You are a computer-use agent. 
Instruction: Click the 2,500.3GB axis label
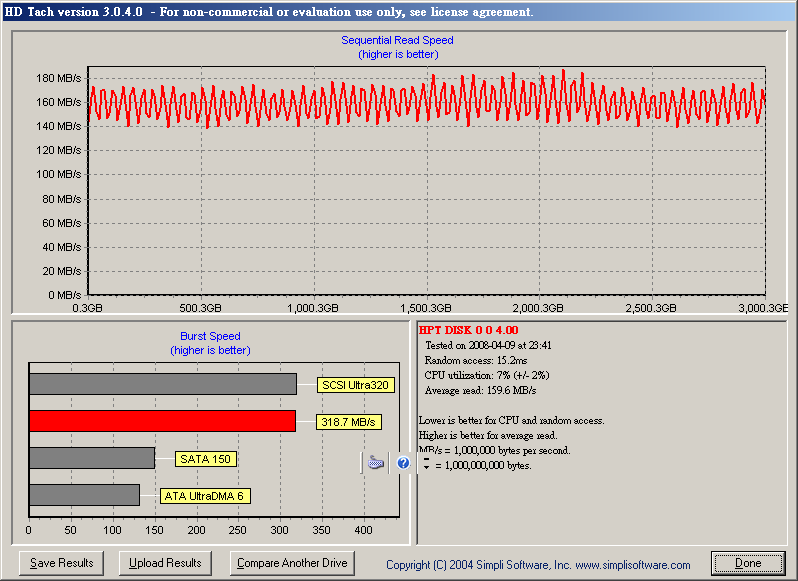(651, 308)
